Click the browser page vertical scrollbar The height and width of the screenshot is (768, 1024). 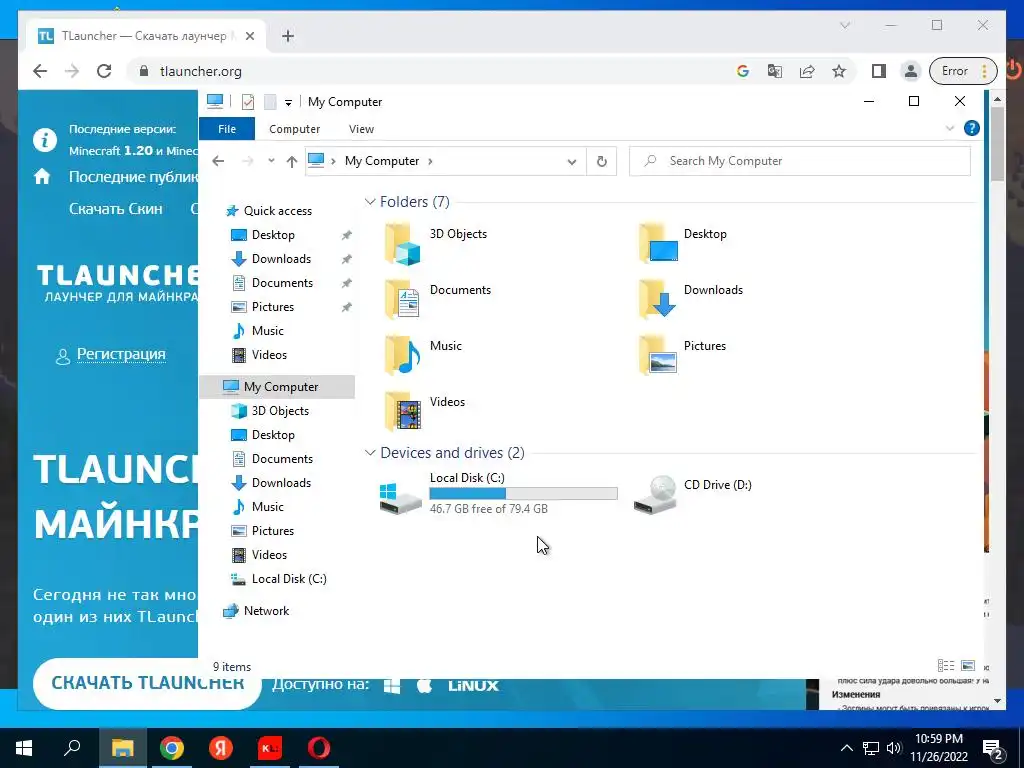997,144
